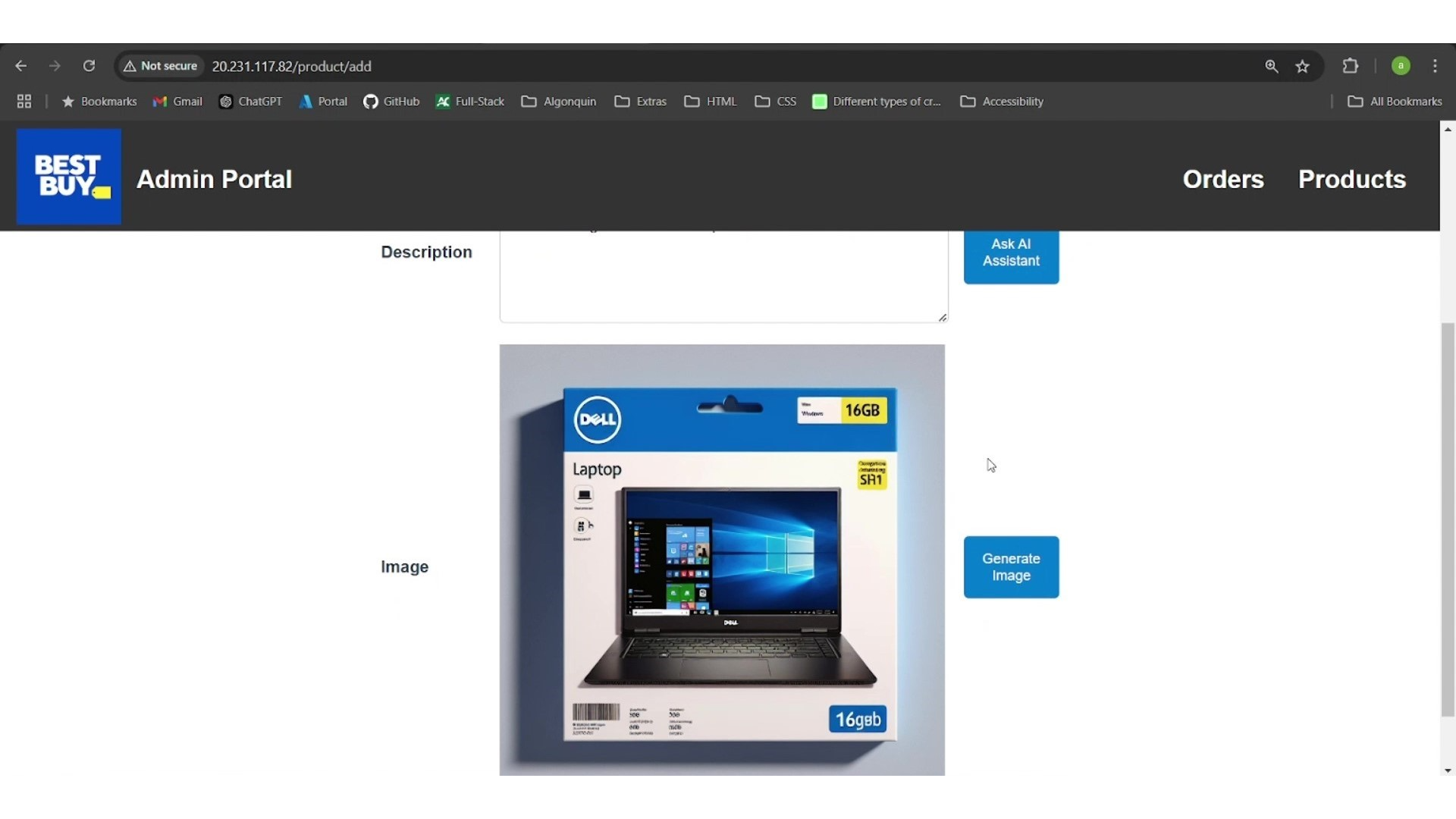Open the extensions puzzle icon
Viewport: 1456px width, 819px height.
1351,67
